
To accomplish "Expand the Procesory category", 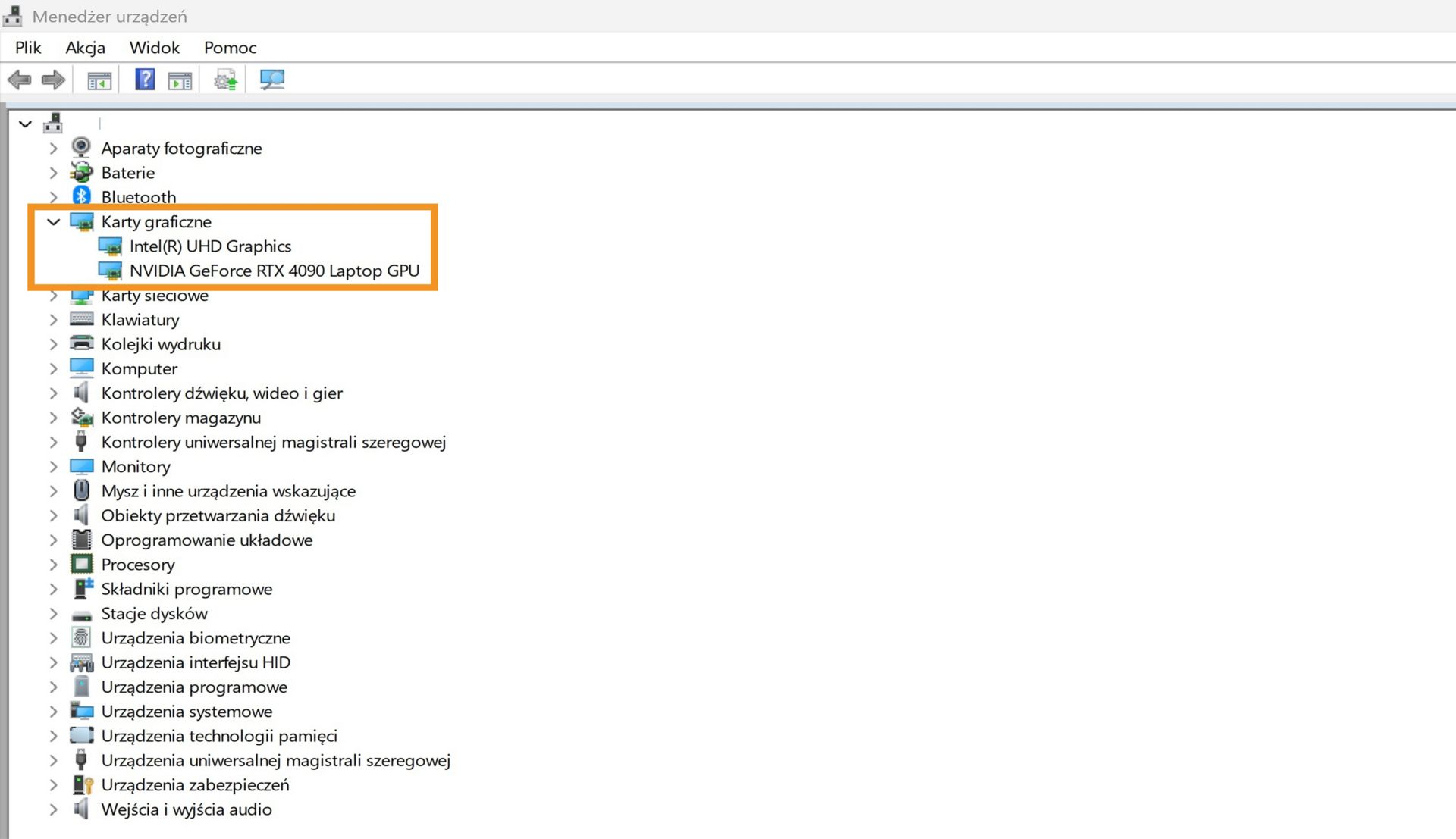I will [x=53, y=565].
